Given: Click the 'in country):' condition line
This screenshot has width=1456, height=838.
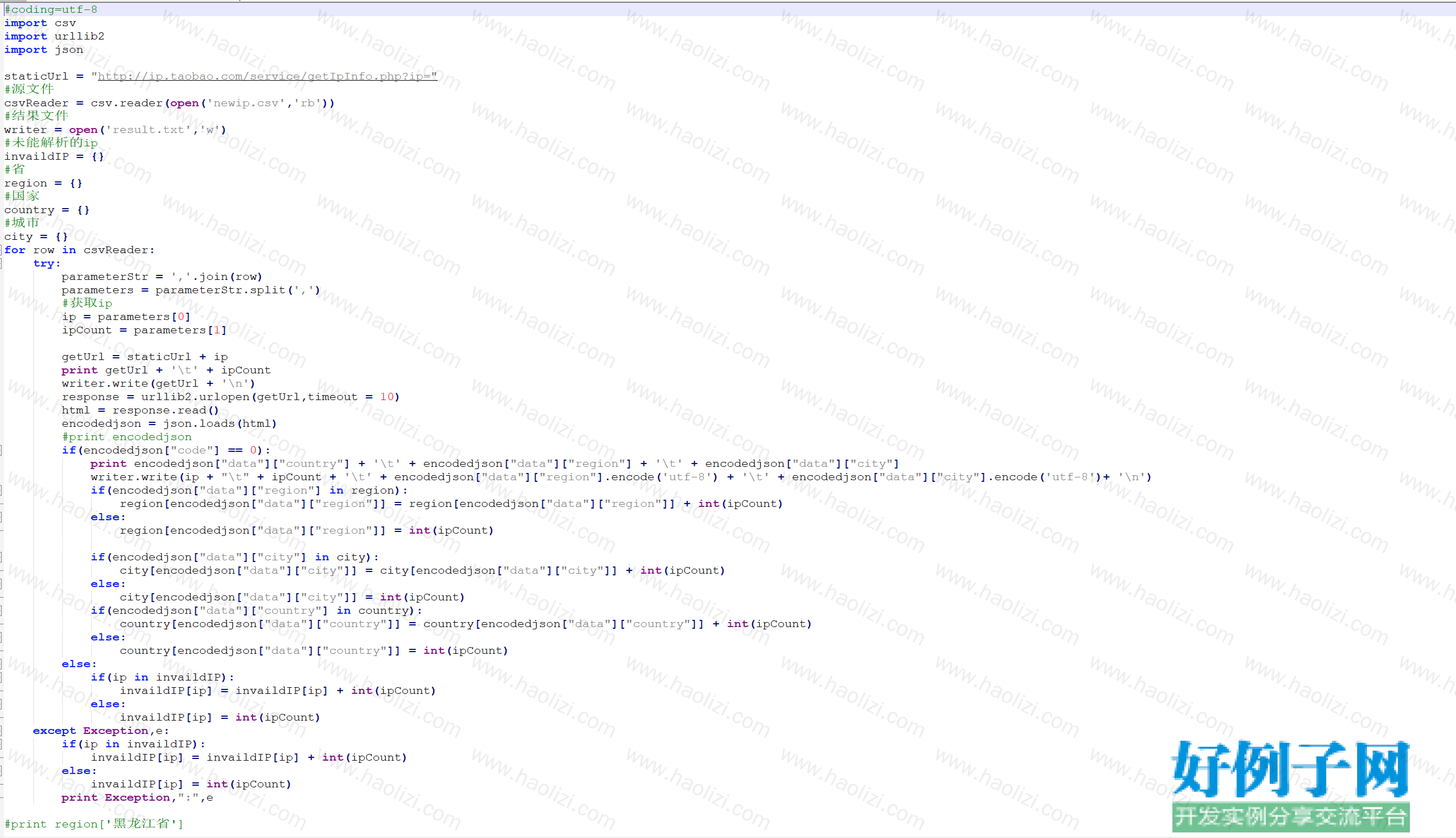Looking at the screenshot, I should [256, 610].
